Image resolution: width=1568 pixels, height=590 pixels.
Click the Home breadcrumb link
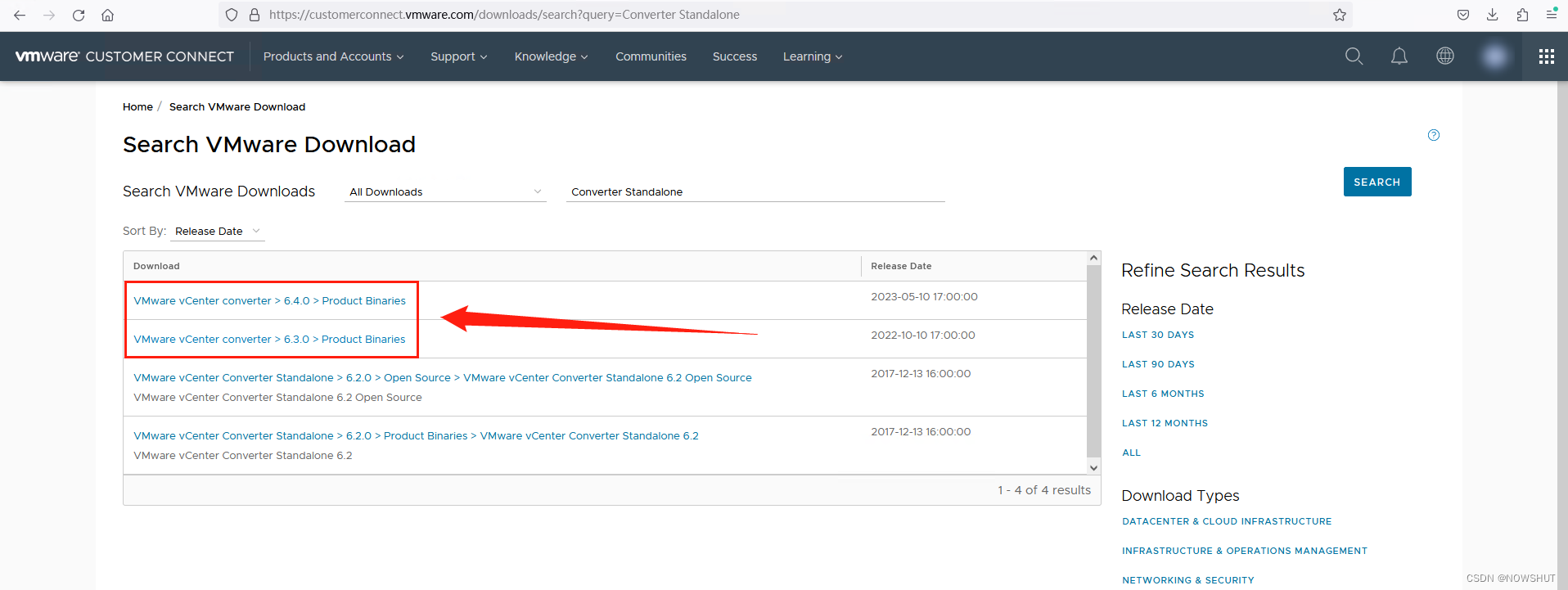tap(137, 107)
